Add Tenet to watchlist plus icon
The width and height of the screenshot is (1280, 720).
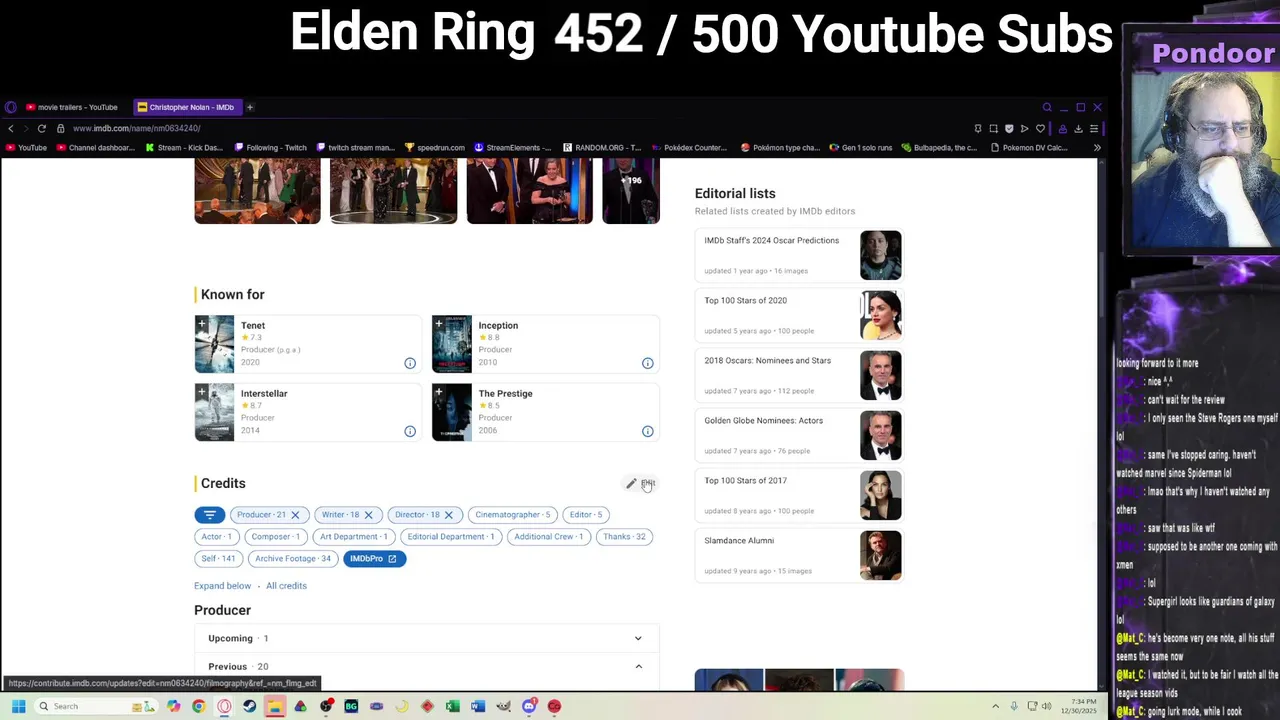(x=201, y=323)
